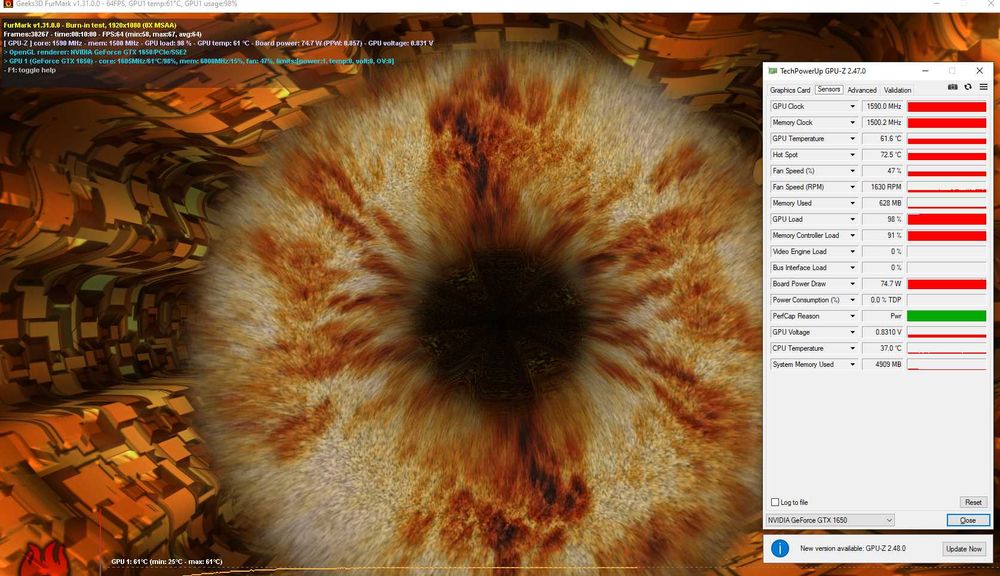The image size is (1000, 576).
Task: Click the Update Now button
Action: [x=964, y=549]
